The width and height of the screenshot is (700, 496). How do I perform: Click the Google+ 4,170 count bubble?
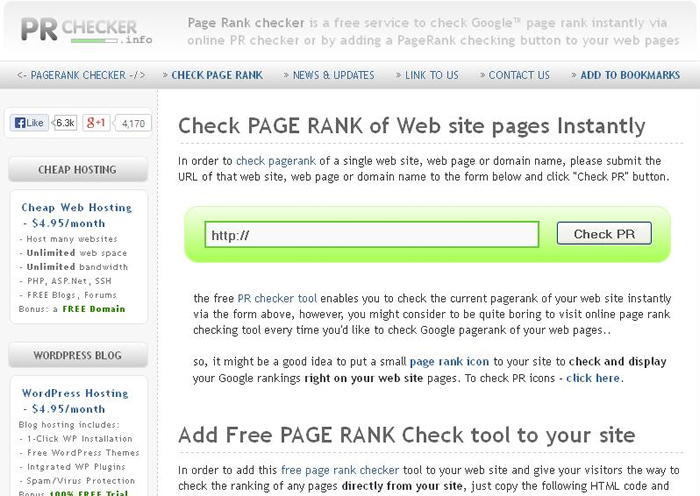[132, 124]
